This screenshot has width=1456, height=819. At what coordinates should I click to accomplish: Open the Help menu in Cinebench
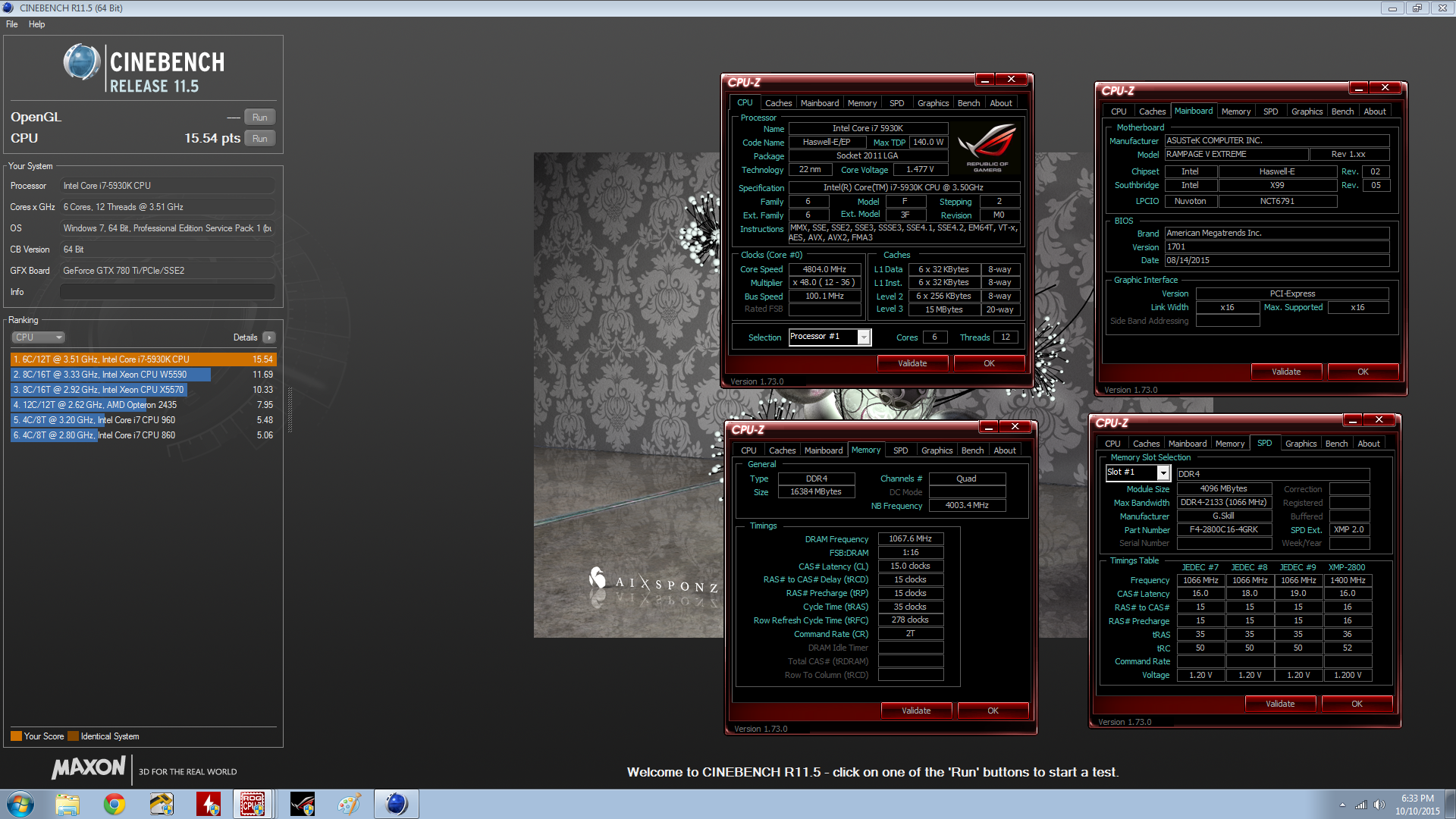[x=36, y=24]
